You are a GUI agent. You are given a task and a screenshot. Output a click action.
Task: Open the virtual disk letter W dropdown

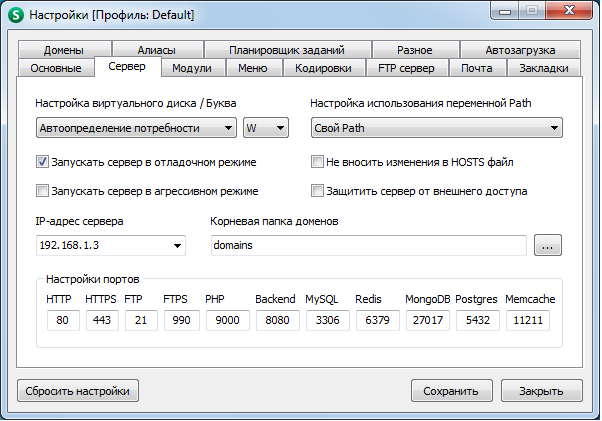pos(265,128)
